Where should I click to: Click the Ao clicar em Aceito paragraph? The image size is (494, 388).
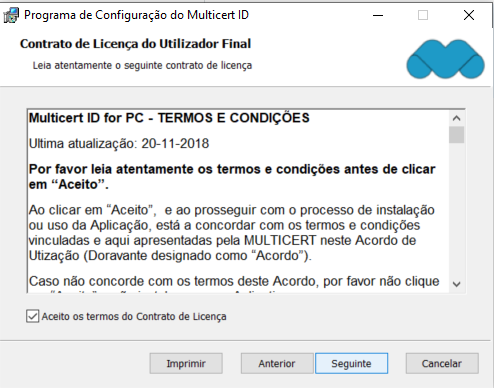click(x=232, y=233)
